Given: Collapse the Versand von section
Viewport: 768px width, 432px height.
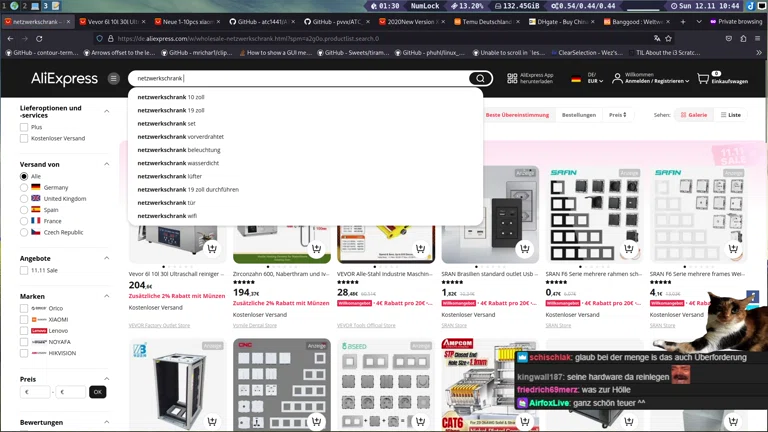Looking at the screenshot, I should [x=107, y=164].
